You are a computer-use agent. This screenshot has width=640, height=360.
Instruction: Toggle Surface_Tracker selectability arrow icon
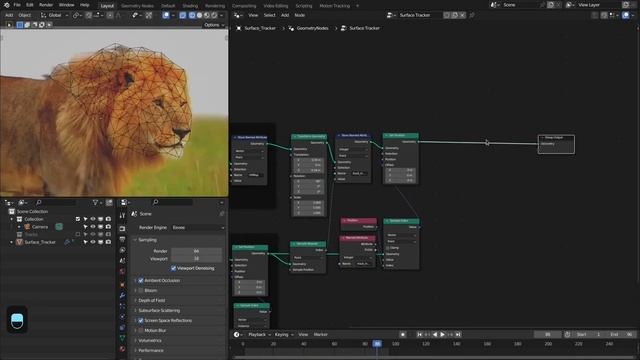pyautogui.click(x=85, y=242)
